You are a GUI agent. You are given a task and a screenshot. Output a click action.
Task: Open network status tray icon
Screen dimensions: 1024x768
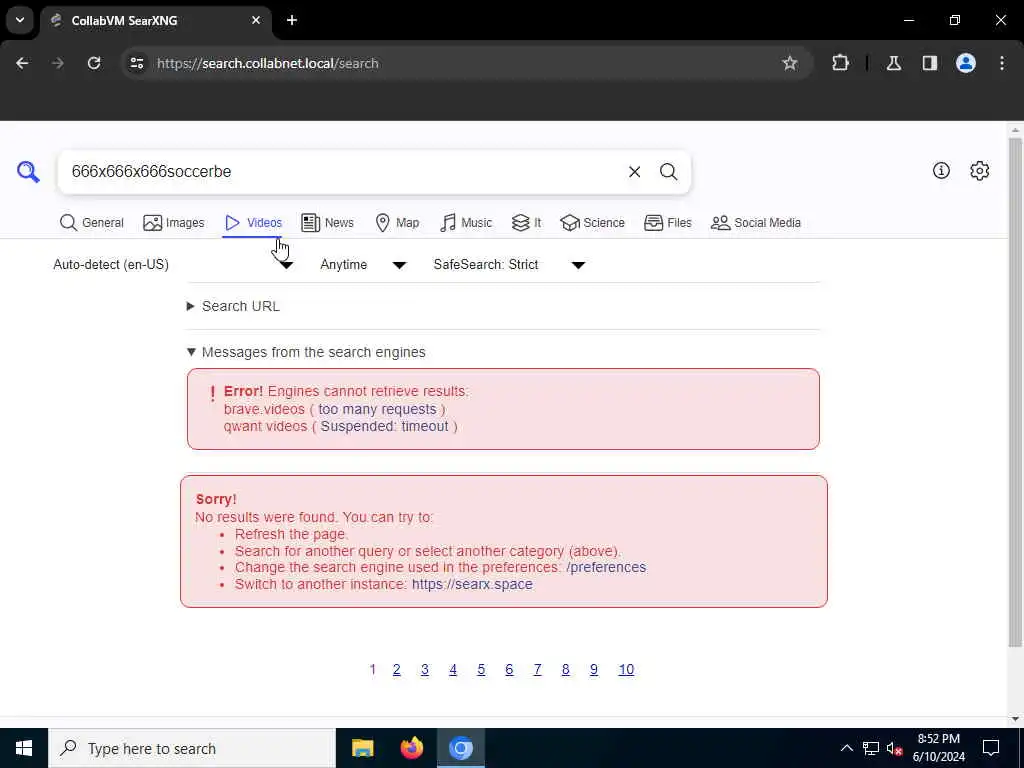[871, 748]
